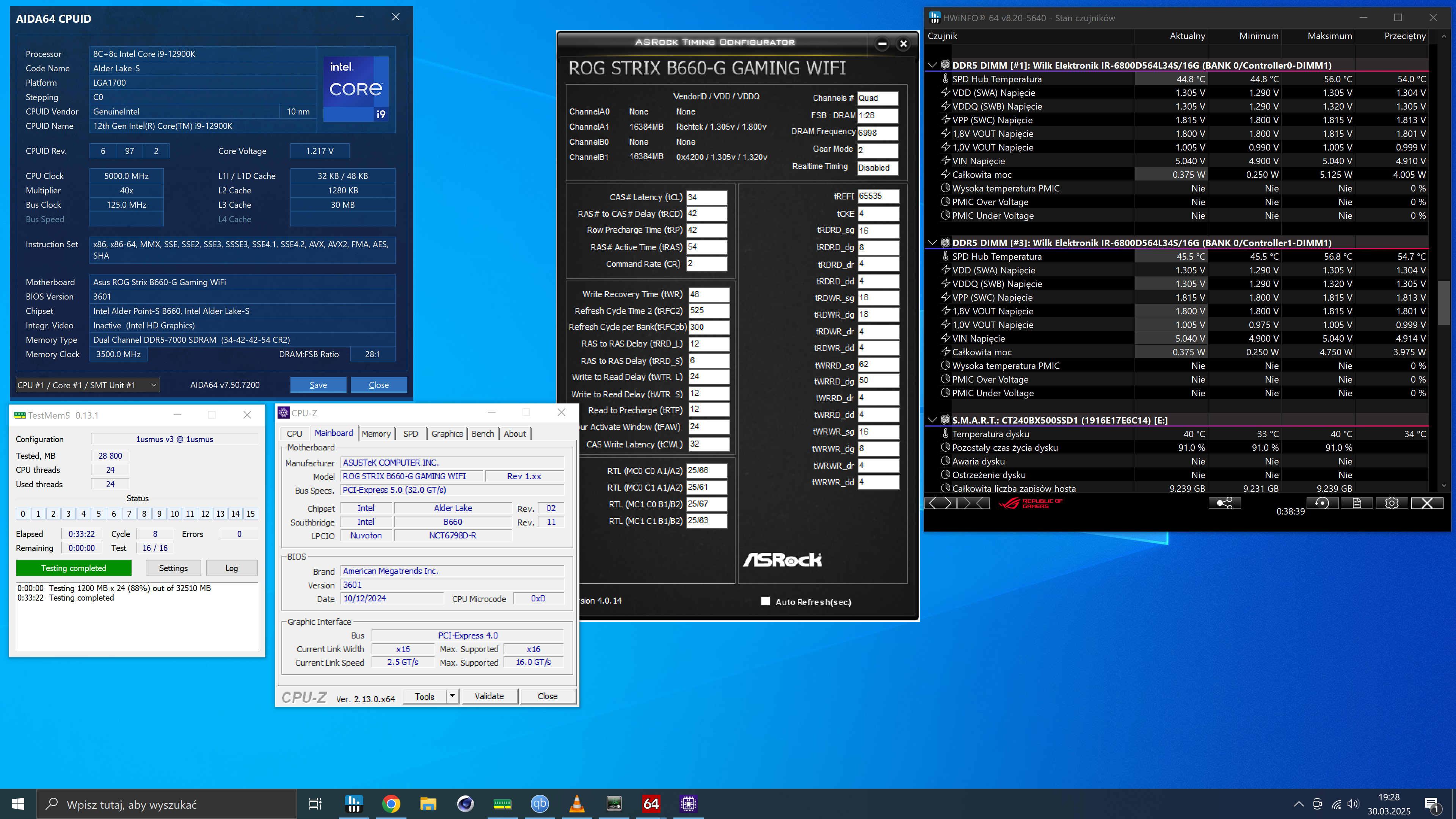Switch to CPU-Z SPD tab

coord(410,433)
